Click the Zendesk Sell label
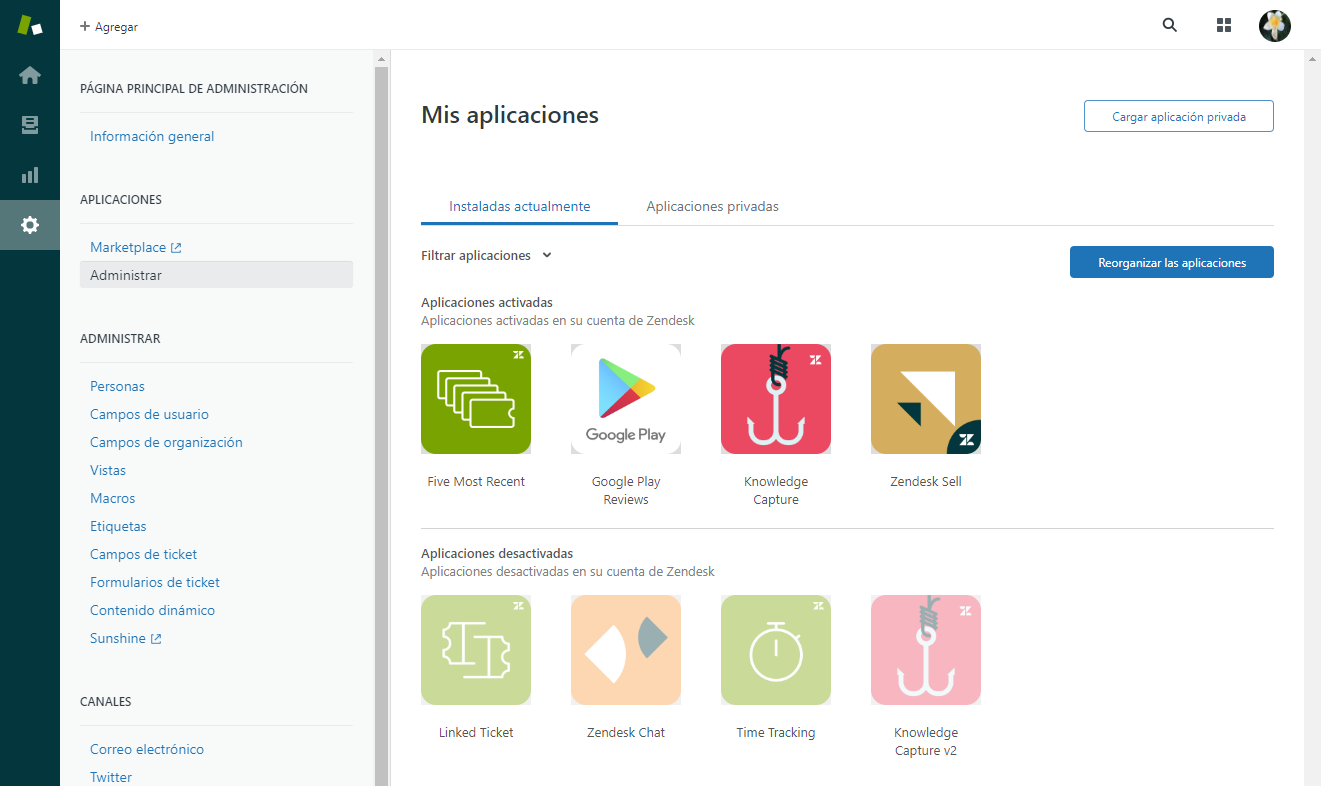The image size is (1321, 786). [926, 482]
